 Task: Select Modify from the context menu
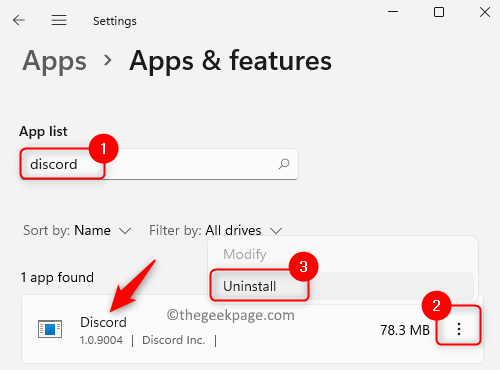coord(245,254)
